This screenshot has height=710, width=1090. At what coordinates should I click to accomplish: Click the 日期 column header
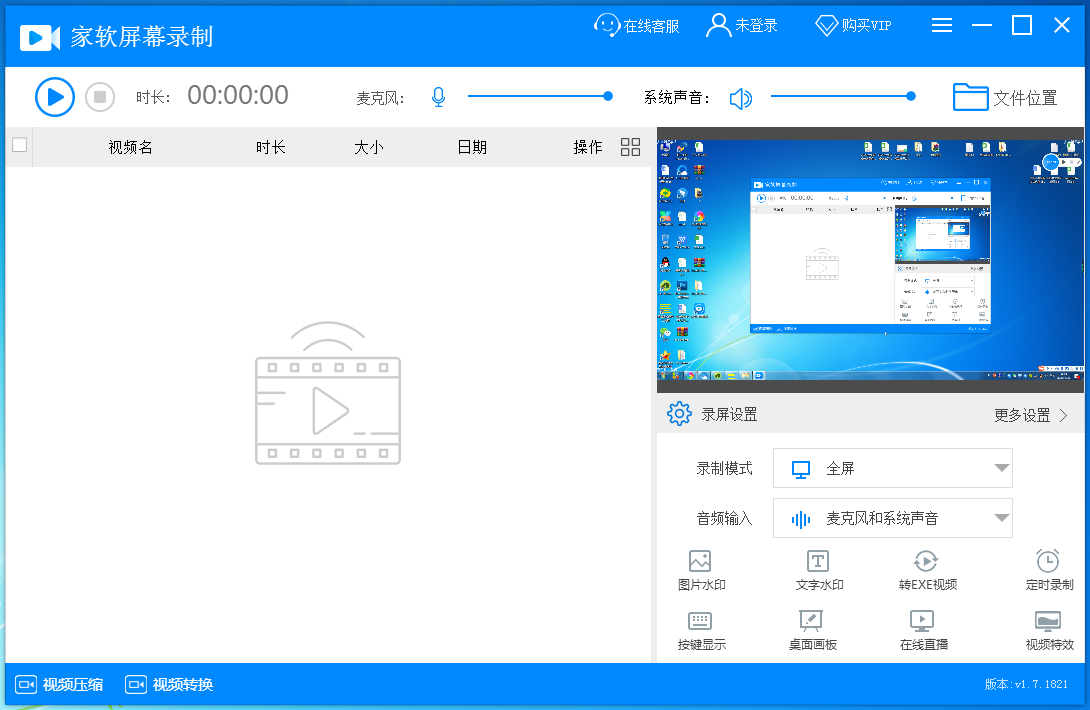pos(472,147)
